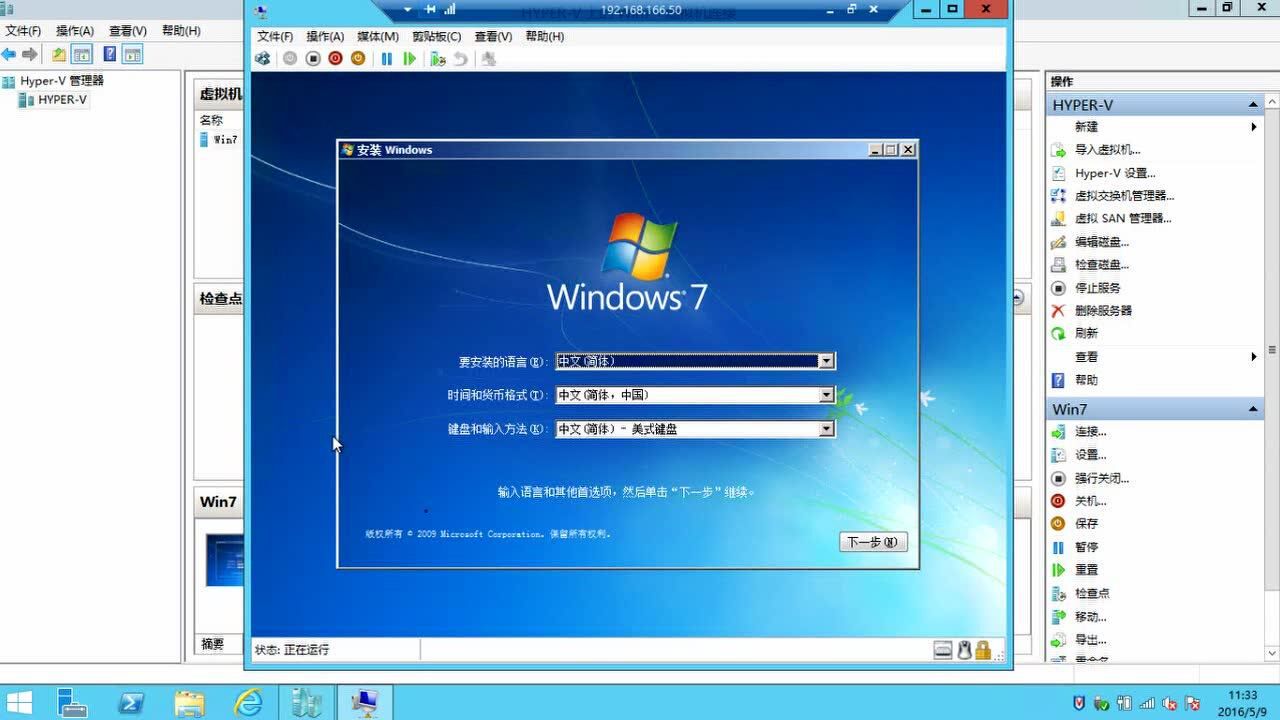Screen dimensions: 1280x720
Task: Click 检查点 under Win7 actions
Action: [1092, 593]
